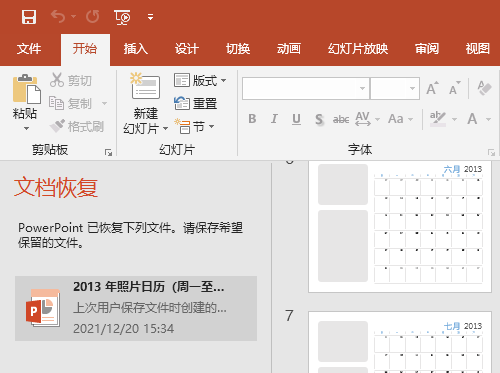500x373 pixels.
Task: Click the 格式刷 format painter
Action: pos(77,126)
